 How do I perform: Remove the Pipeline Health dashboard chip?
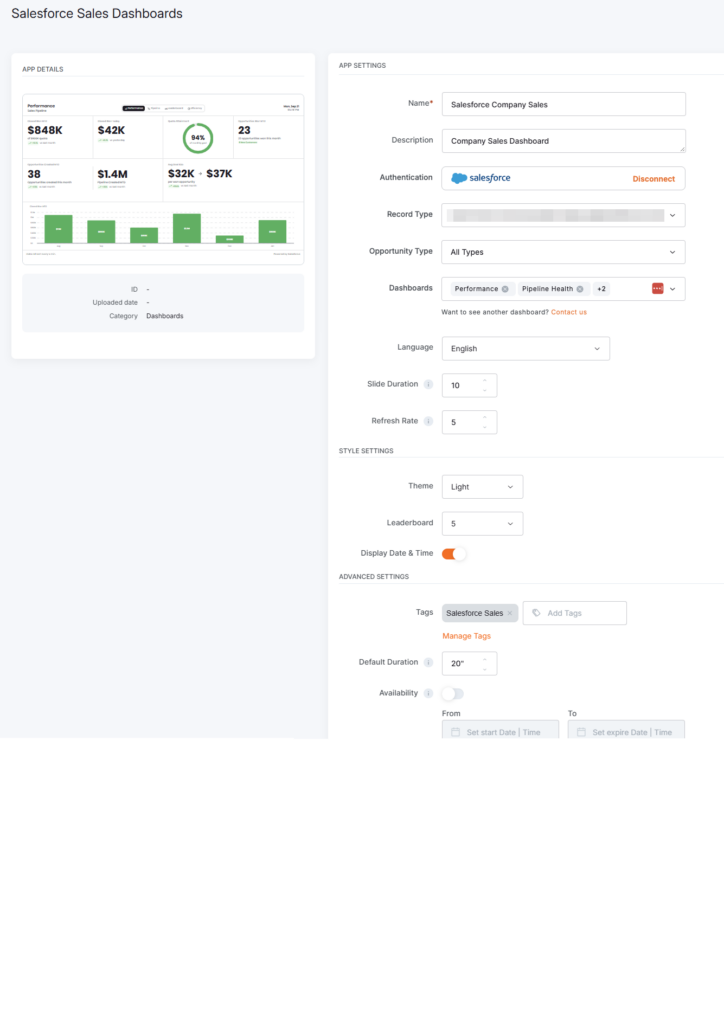(580, 289)
